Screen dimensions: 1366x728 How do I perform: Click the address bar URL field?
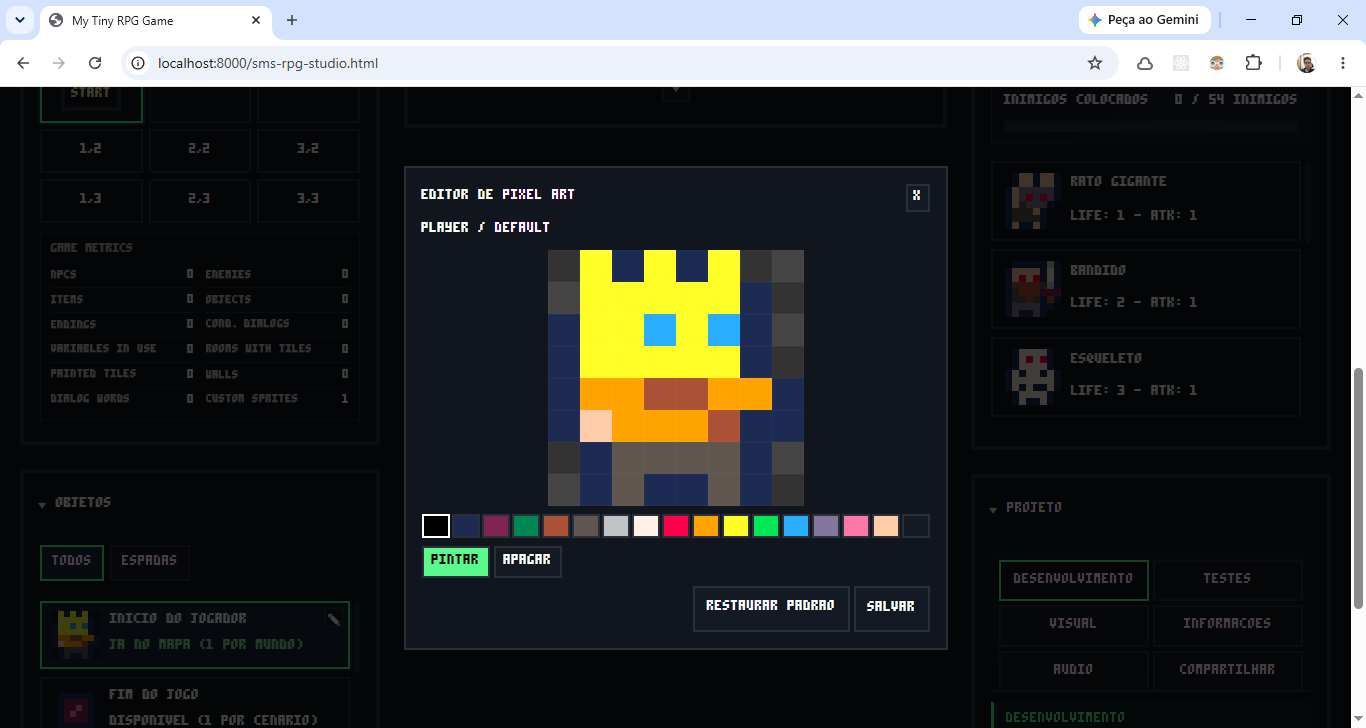point(620,63)
